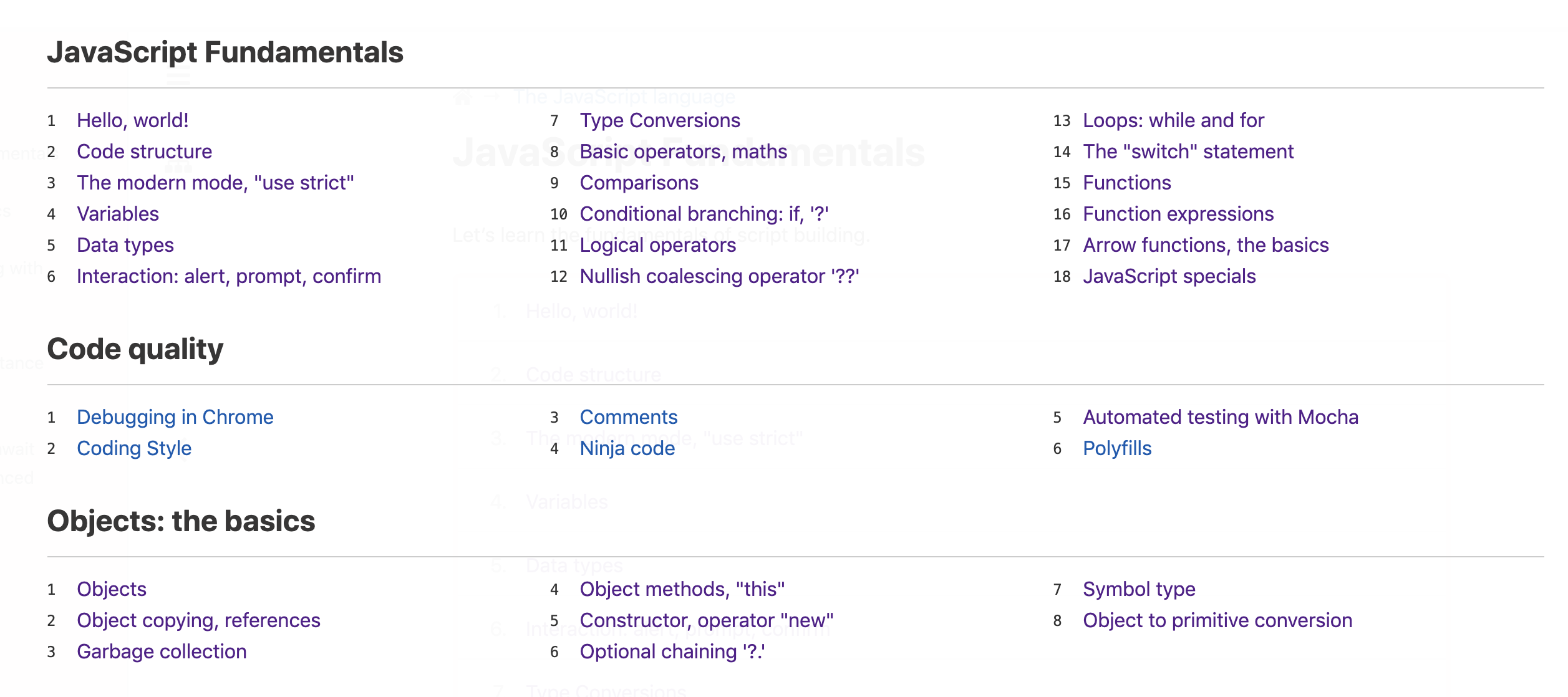Open "Basic operators, maths" link
The height and width of the screenshot is (697, 1568).
tap(683, 151)
